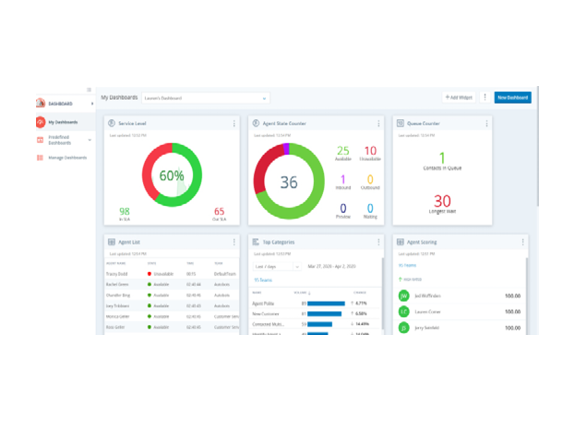Screen dimensions: 575x432
Task: Click the My Dashboards gauge icon
Action: pyautogui.click(x=40, y=122)
